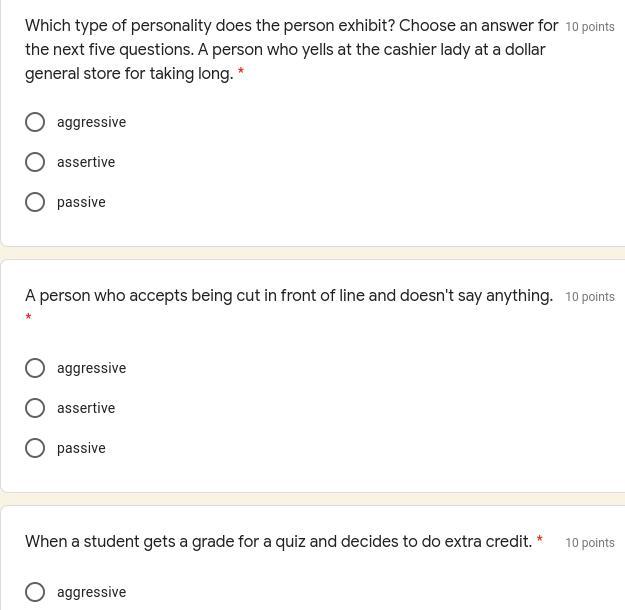Click '10 points' beside the cashier question
The width and height of the screenshot is (625, 610).
click(x=590, y=27)
